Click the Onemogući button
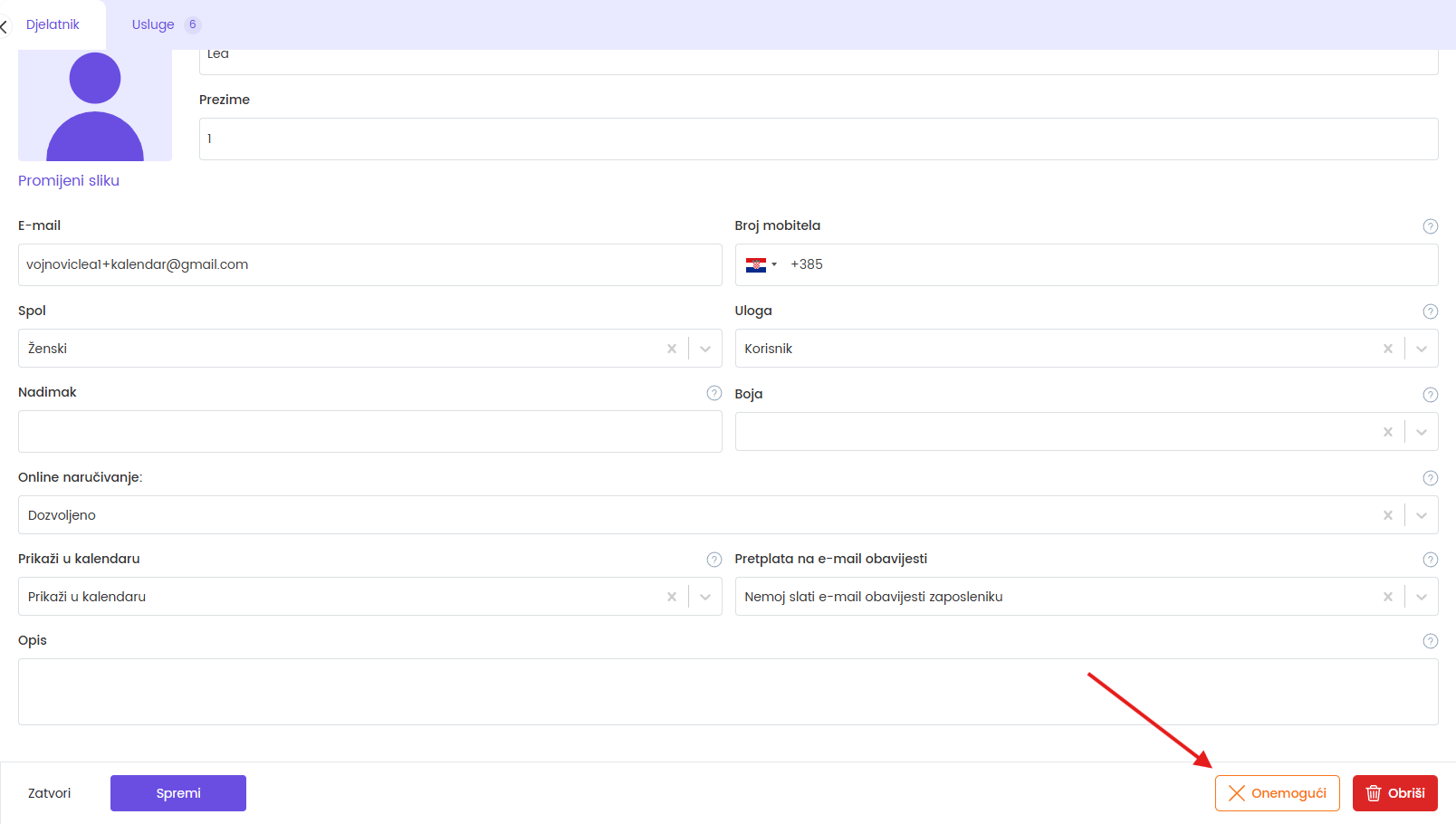The height and width of the screenshot is (824, 1456). tap(1277, 793)
